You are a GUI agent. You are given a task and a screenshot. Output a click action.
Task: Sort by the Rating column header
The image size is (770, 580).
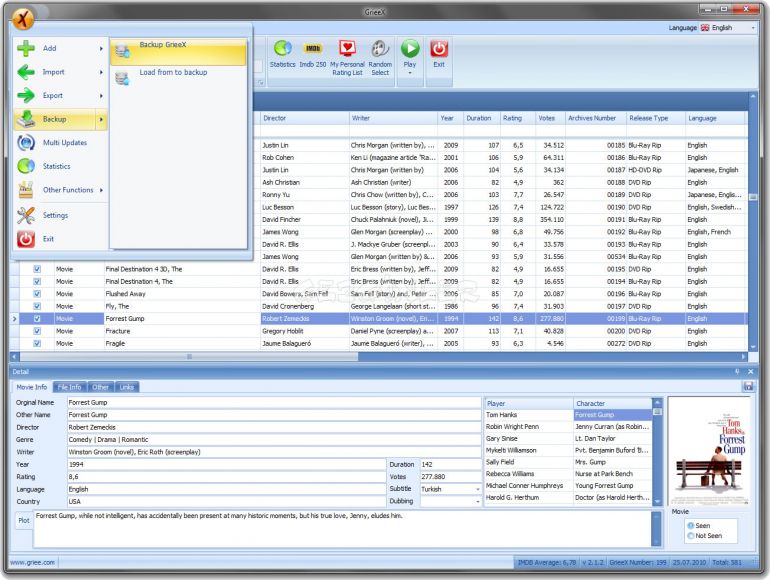[518, 118]
